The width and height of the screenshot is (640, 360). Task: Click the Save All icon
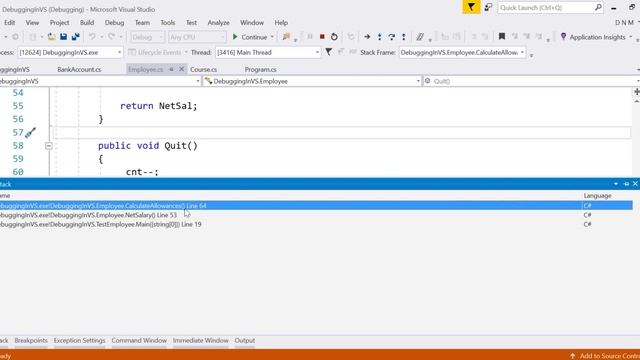point(76,37)
